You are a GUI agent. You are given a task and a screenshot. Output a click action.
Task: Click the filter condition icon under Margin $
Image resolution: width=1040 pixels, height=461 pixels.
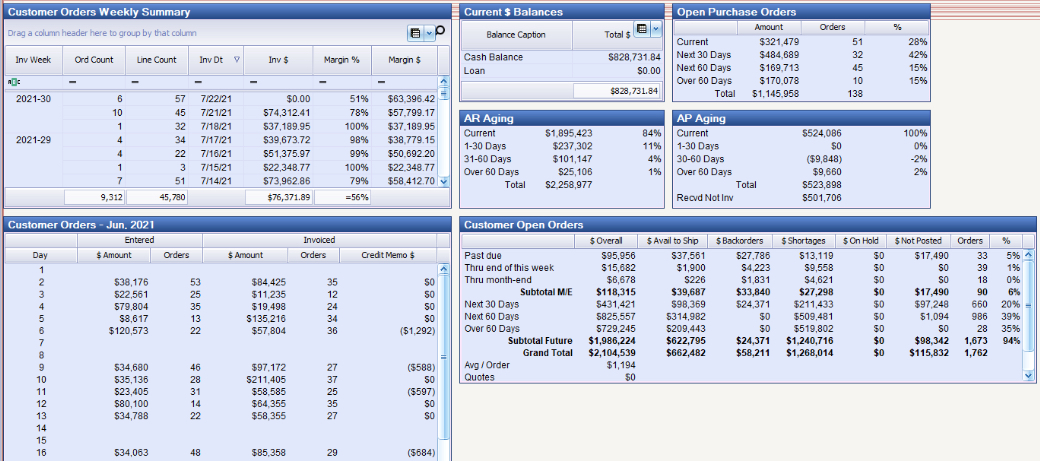379,81
